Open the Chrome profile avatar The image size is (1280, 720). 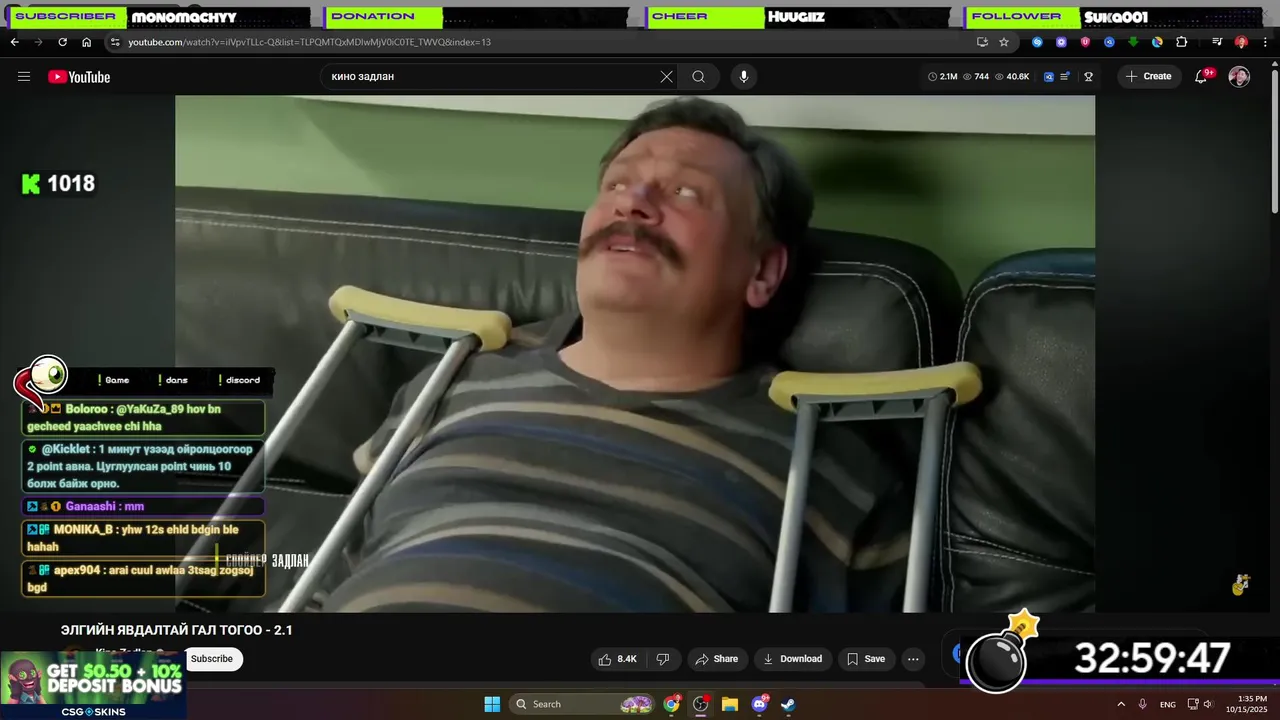click(x=1241, y=42)
